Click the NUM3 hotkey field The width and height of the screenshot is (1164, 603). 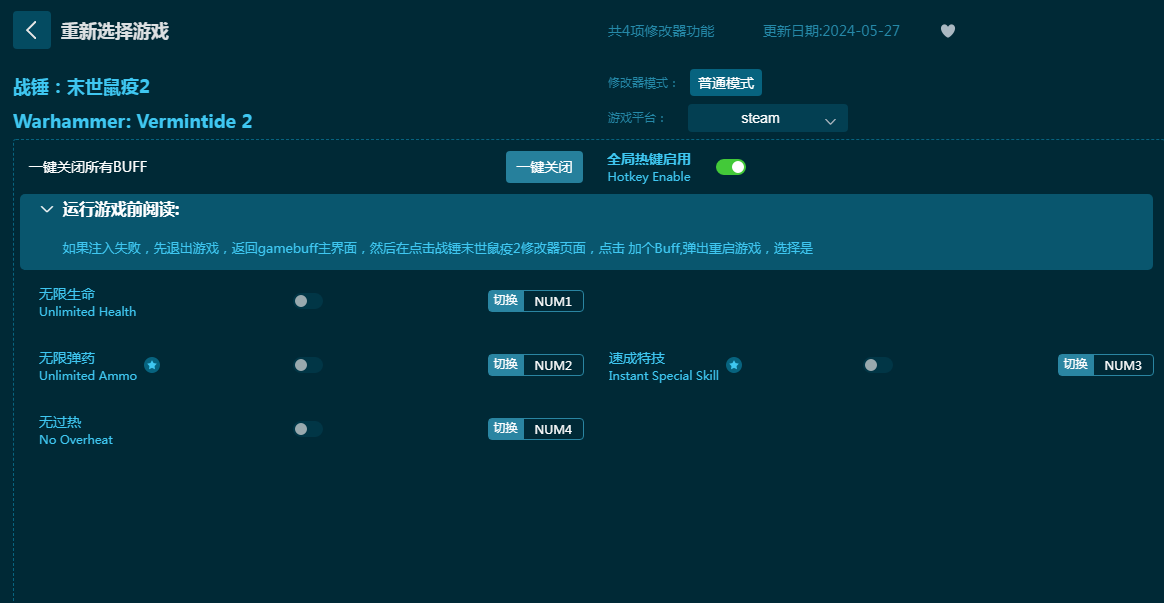(x=1123, y=365)
